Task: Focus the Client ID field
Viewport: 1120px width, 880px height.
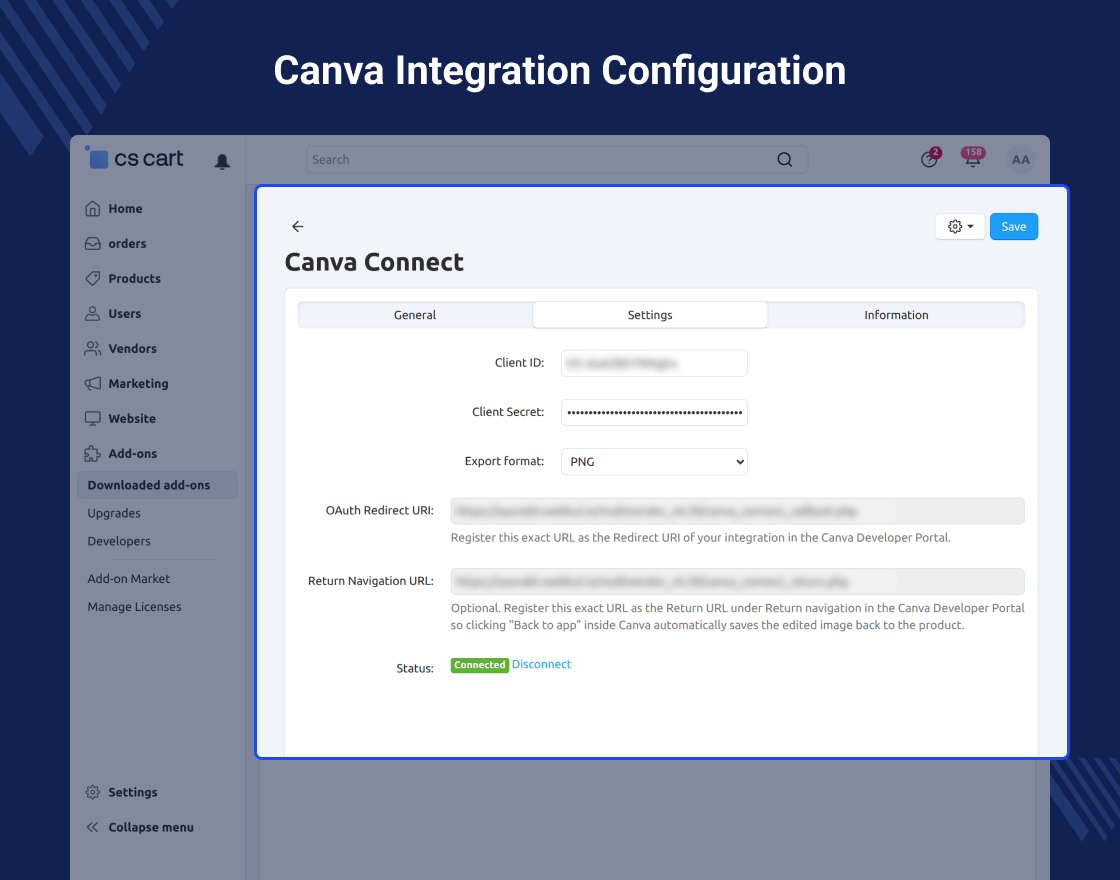Action: point(654,364)
